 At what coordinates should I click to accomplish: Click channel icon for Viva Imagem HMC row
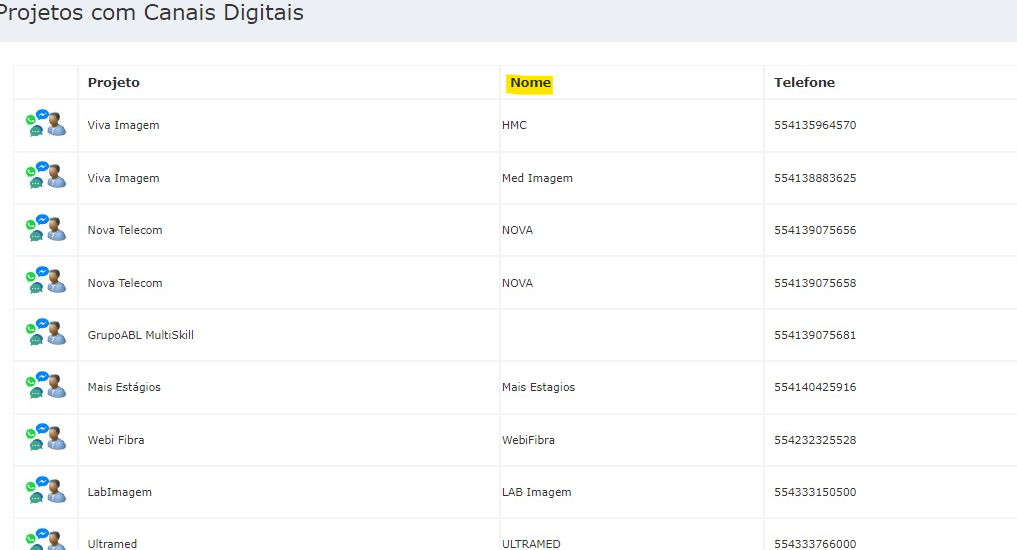click(x=45, y=123)
